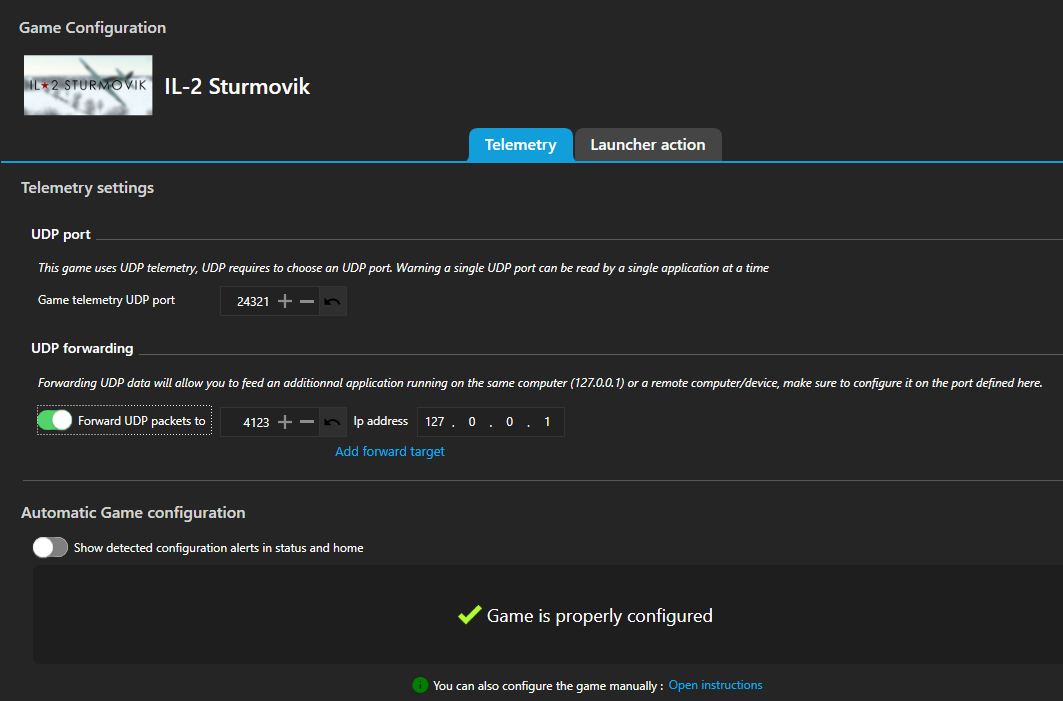1063x701 pixels.
Task: Click the IL-2 Sturmovik game thumbnail
Action: coord(88,85)
